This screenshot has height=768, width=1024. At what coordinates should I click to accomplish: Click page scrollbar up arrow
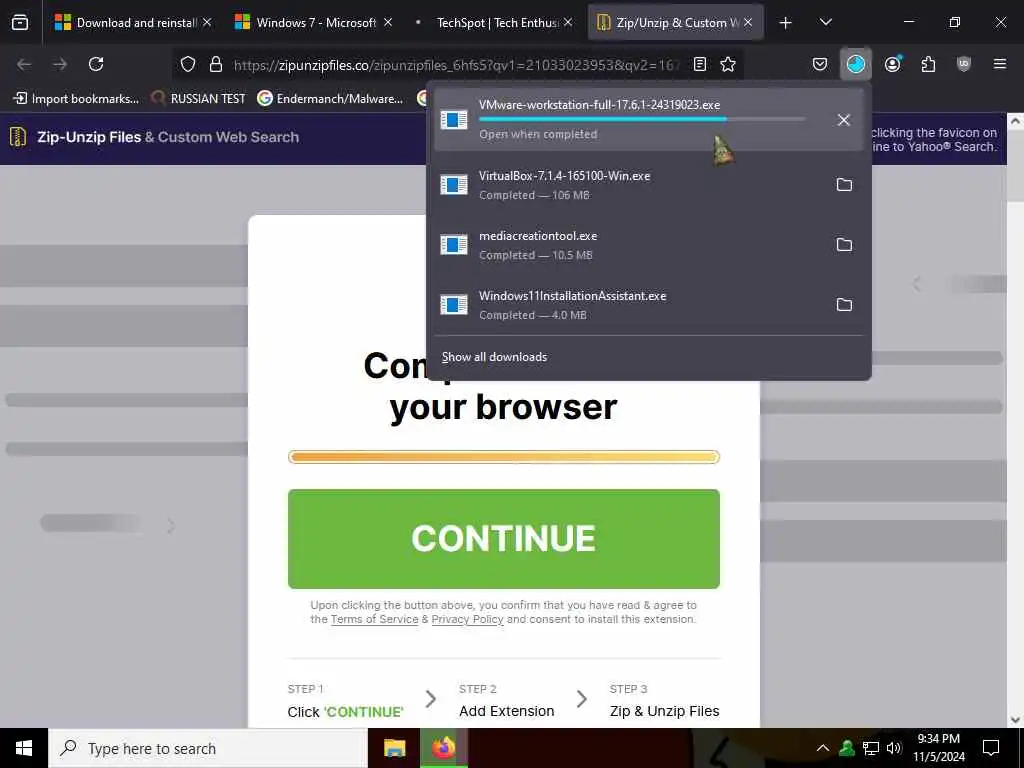click(1015, 121)
